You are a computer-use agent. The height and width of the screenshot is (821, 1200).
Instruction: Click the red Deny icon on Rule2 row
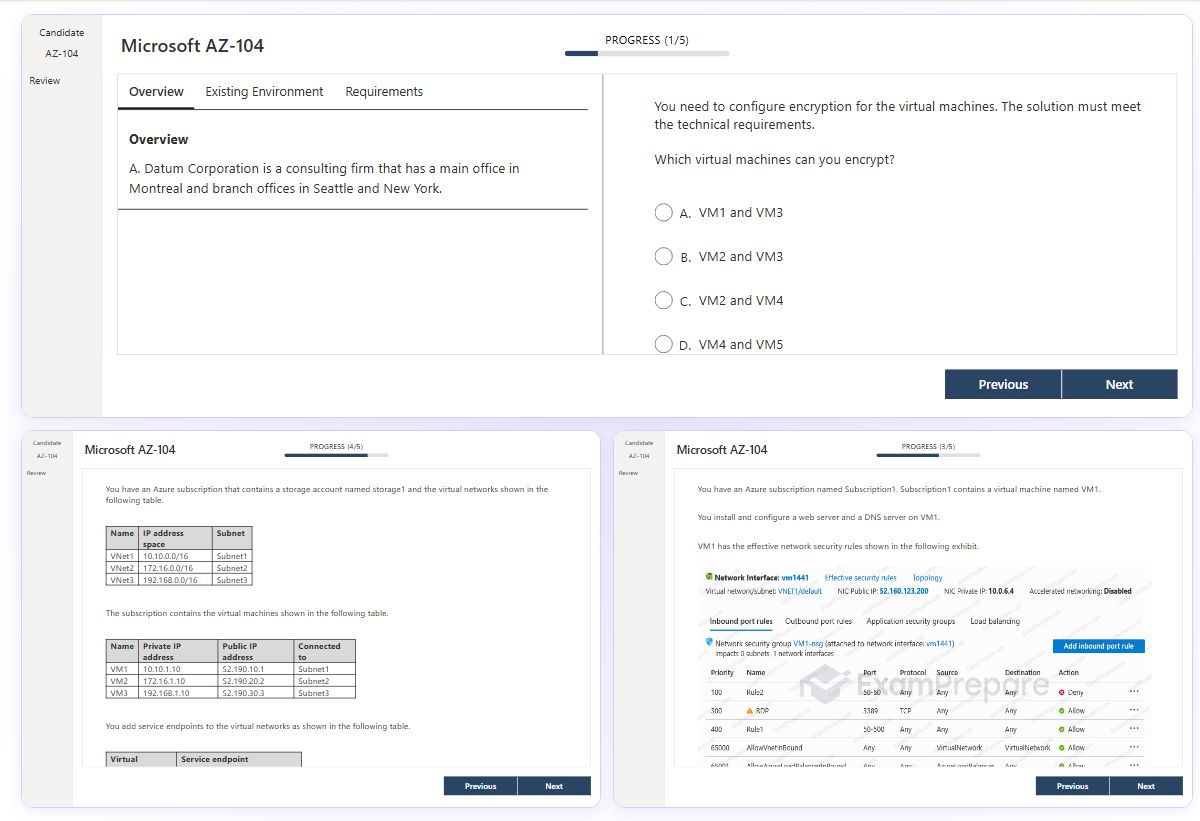click(1061, 692)
